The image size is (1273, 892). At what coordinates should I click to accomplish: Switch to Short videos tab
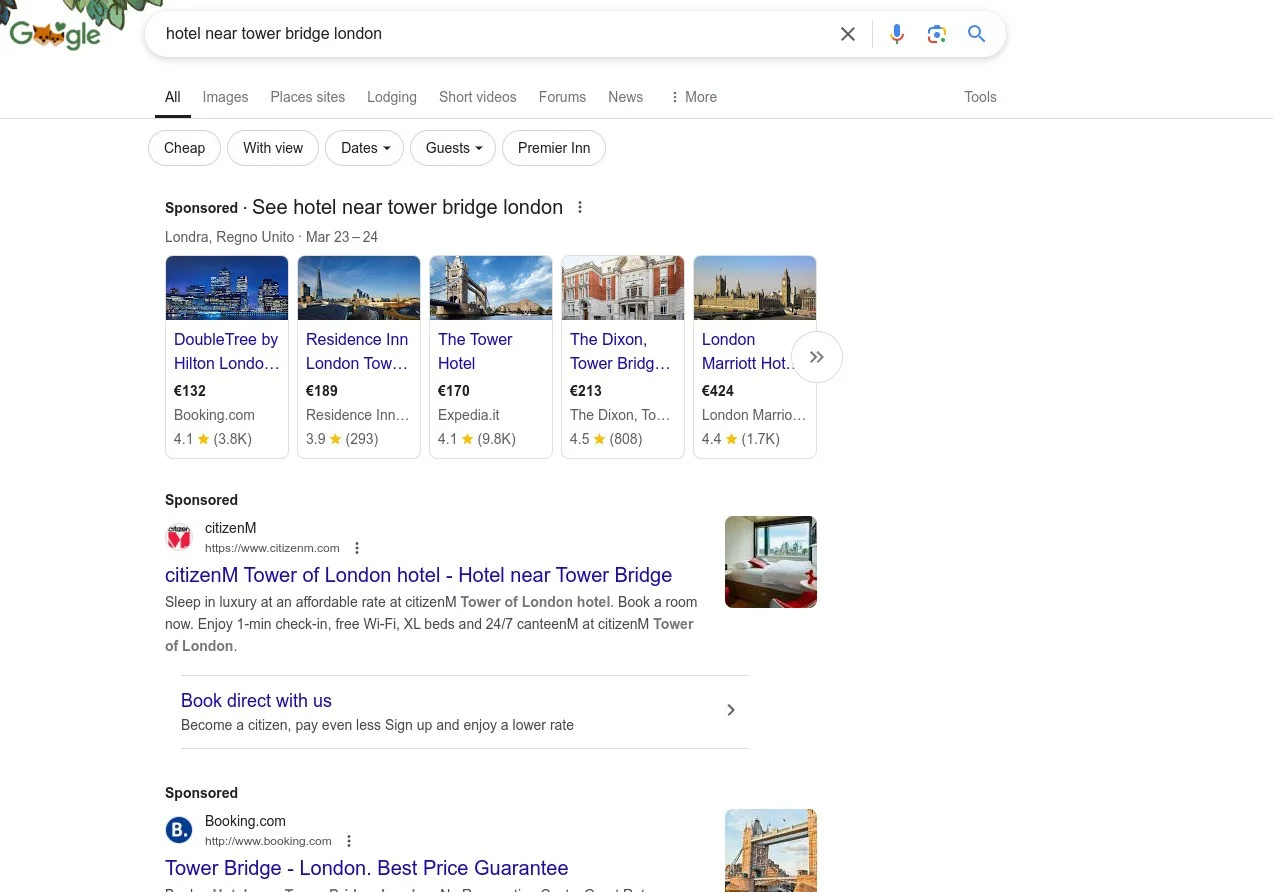478,97
